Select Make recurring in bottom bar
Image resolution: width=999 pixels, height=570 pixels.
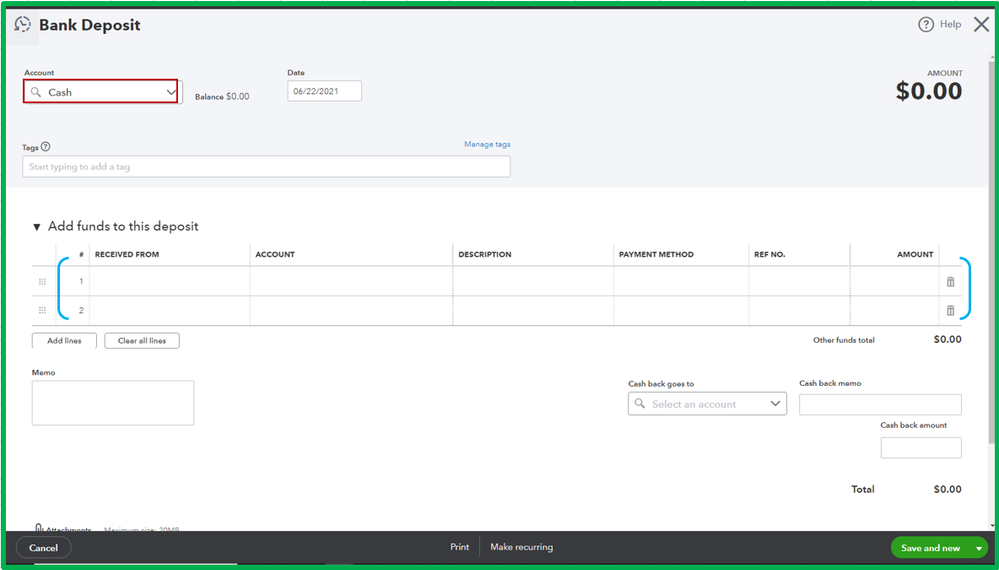522,547
